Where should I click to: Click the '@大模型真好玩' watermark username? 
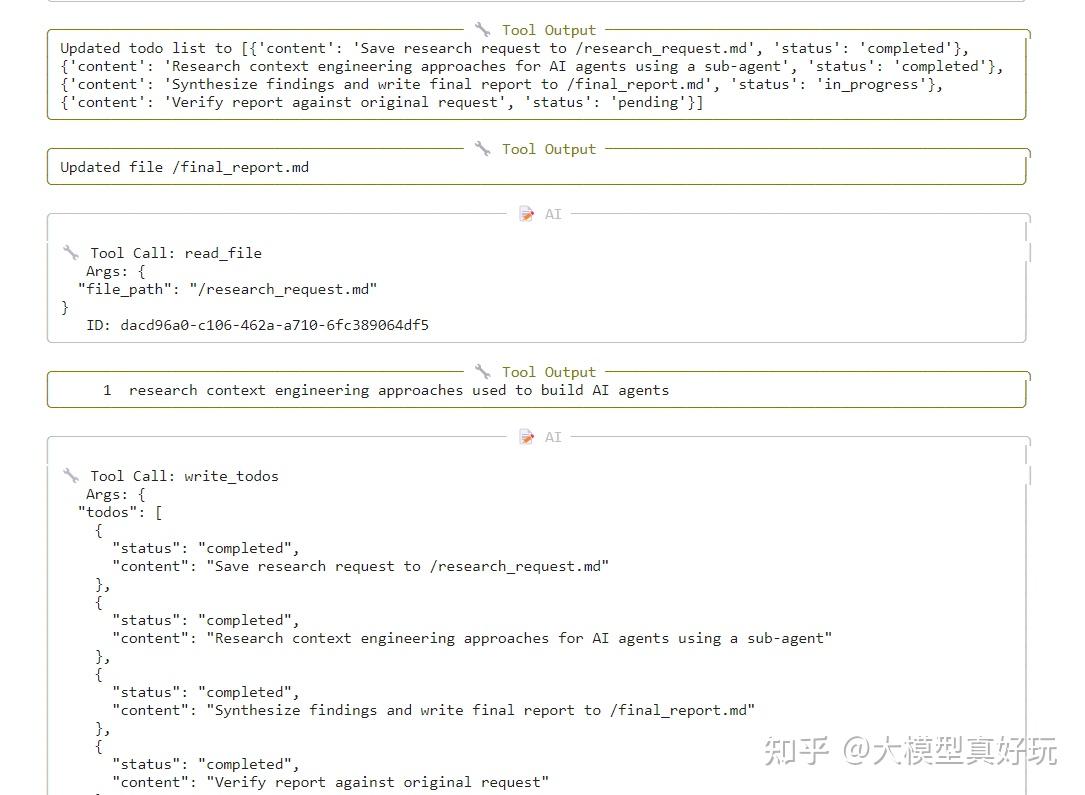pos(949,751)
